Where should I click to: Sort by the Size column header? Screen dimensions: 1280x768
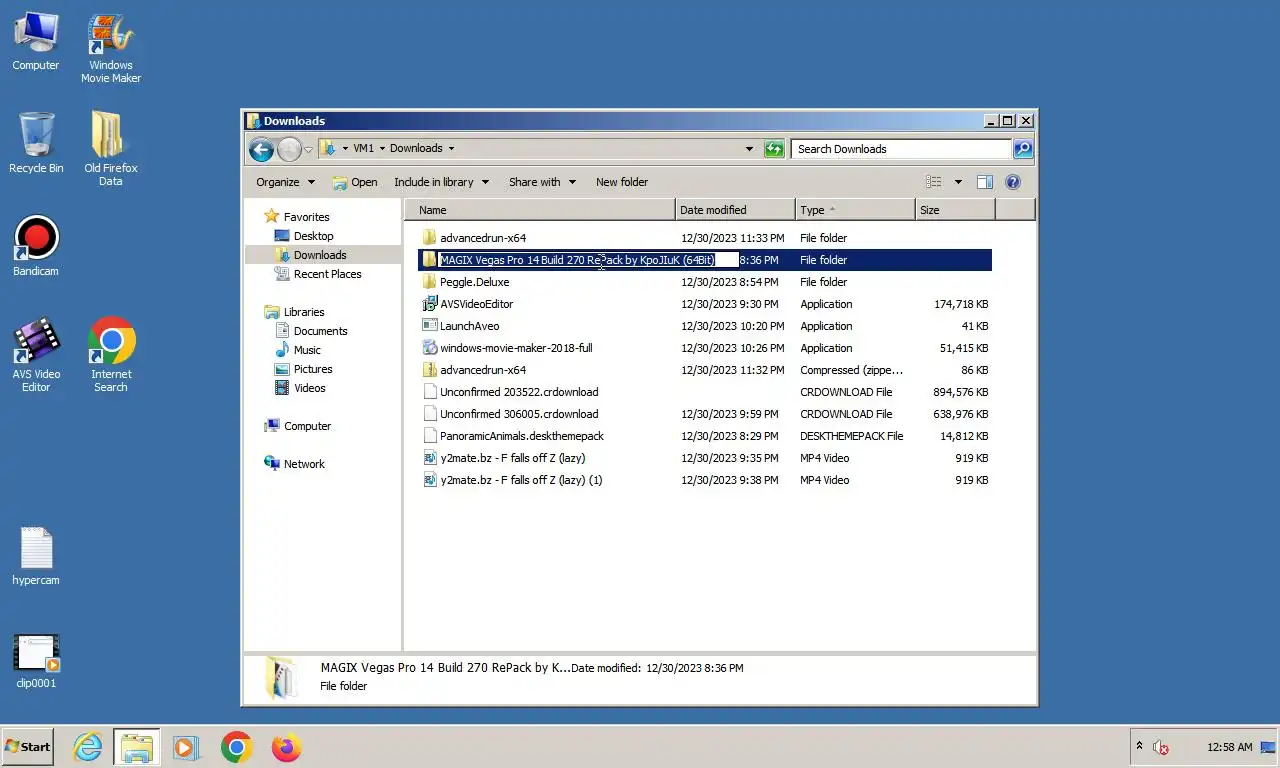[x=955, y=210]
